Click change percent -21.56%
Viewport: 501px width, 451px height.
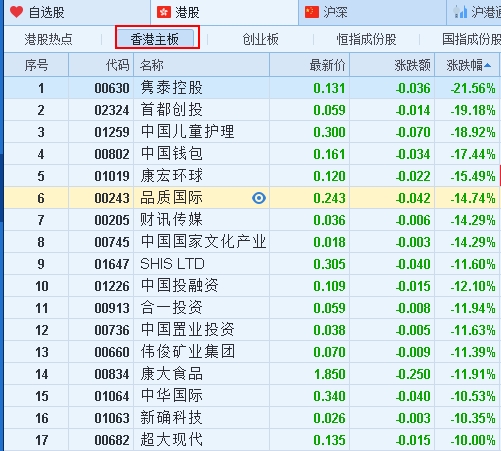[473, 88]
